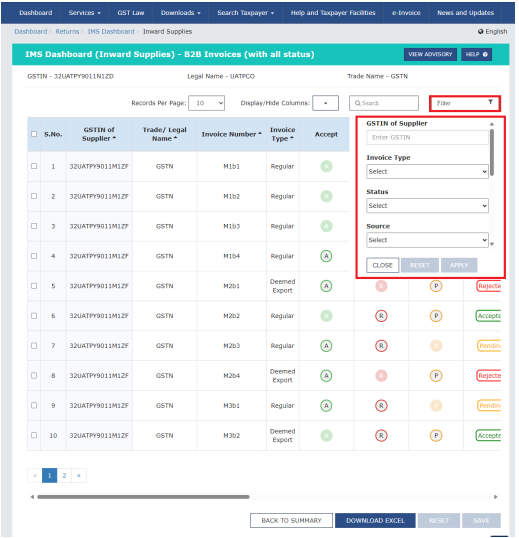Viewport: 519px width, 538px height.
Task: Go to page 2 in pagination
Action: point(64,476)
